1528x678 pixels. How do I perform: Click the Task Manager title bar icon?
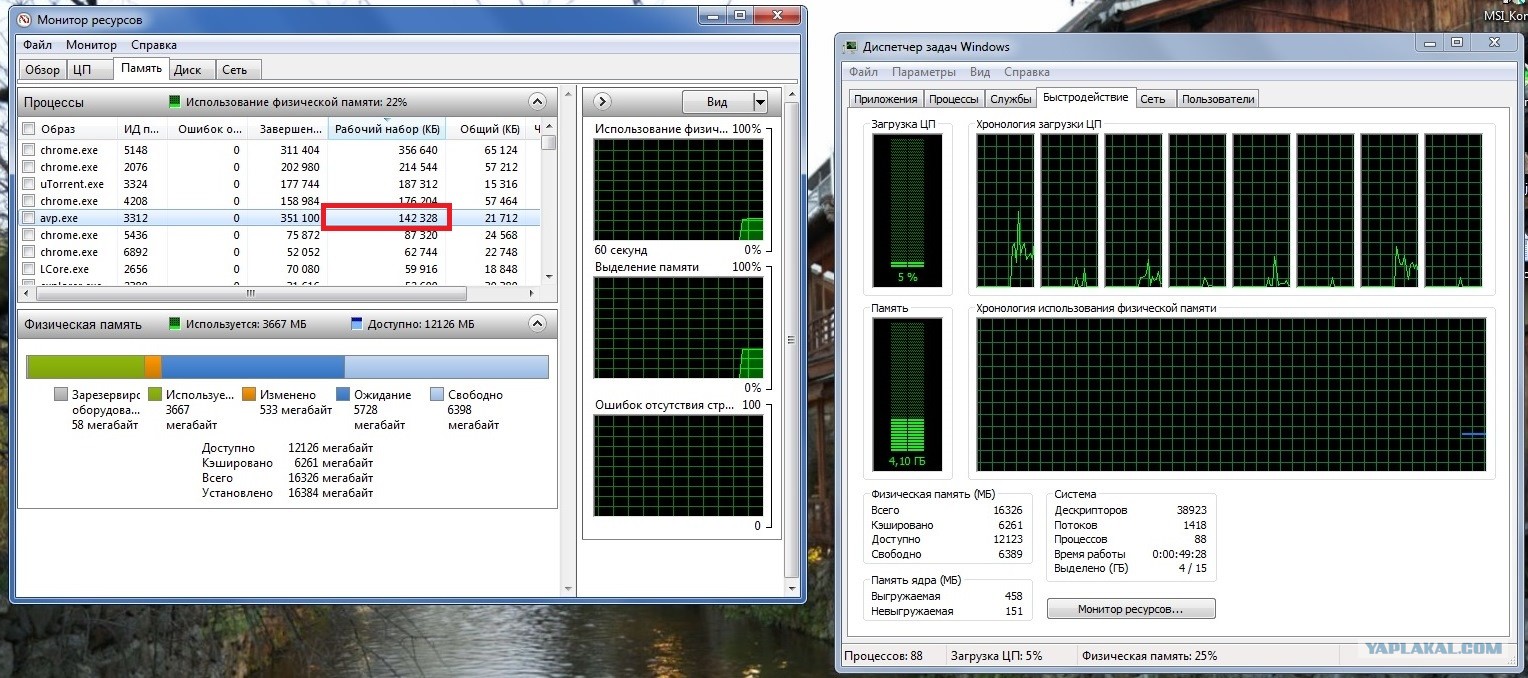point(851,46)
